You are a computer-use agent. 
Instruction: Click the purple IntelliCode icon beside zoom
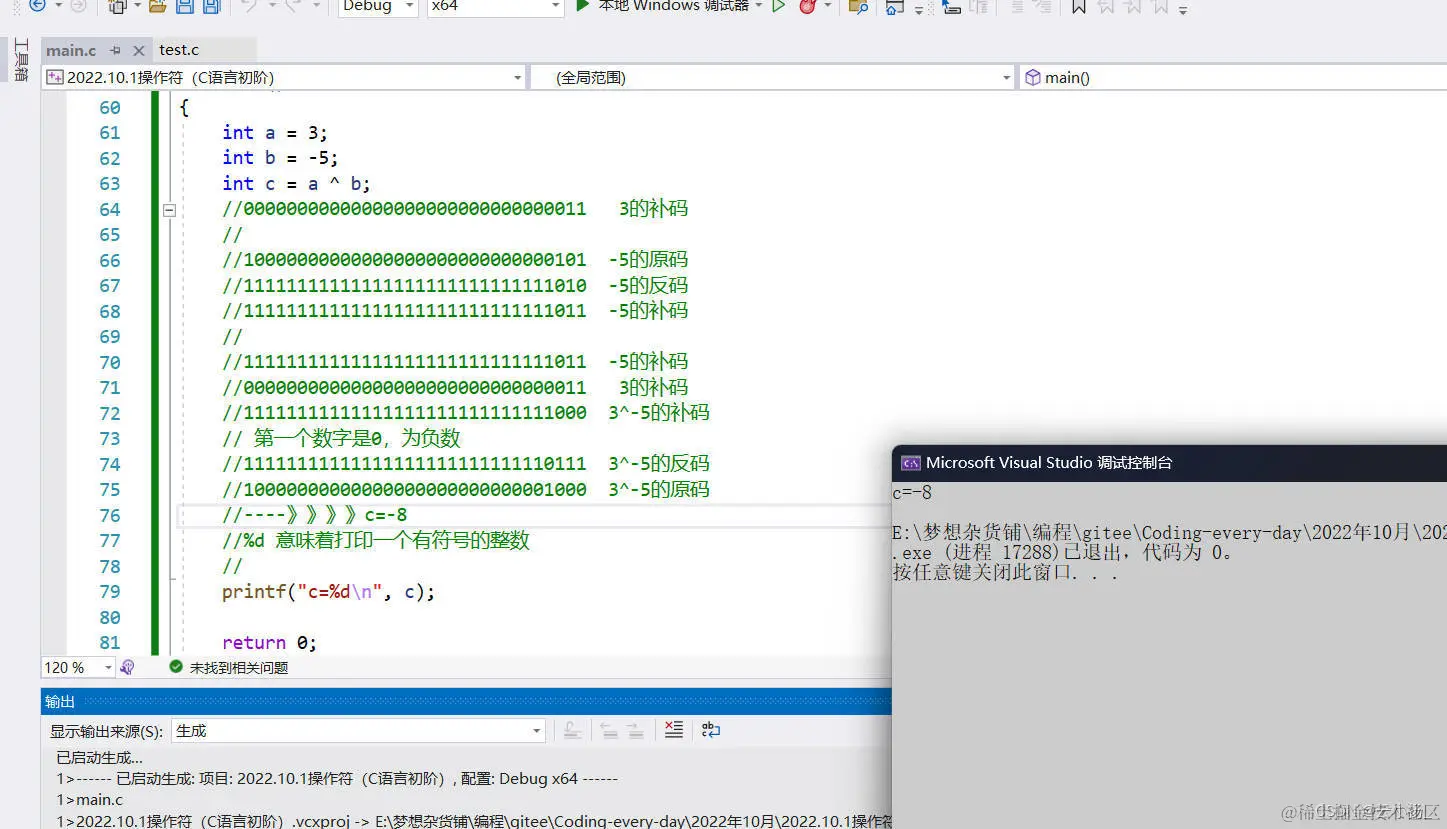tap(127, 667)
